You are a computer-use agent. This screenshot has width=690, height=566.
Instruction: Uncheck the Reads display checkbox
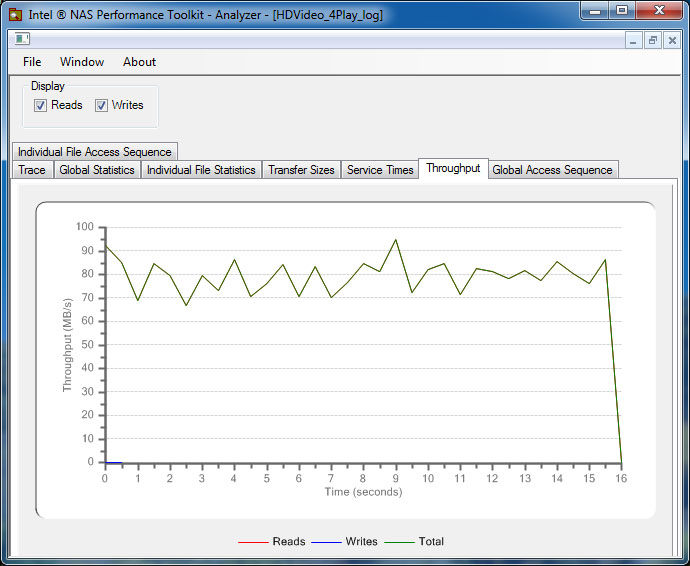coord(41,105)
